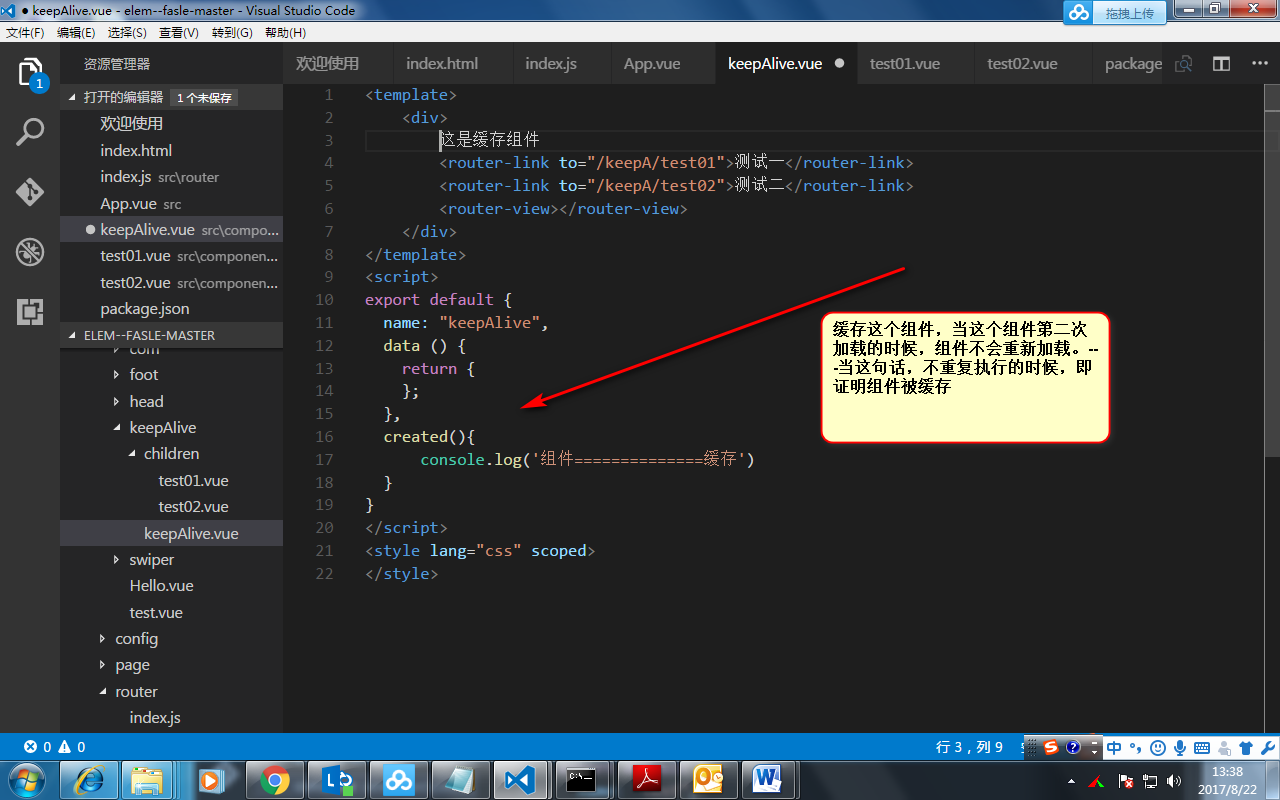Click the volume speaker tray icon
This screenshot has height=800, width=1280.
(x=1173, y=780)
